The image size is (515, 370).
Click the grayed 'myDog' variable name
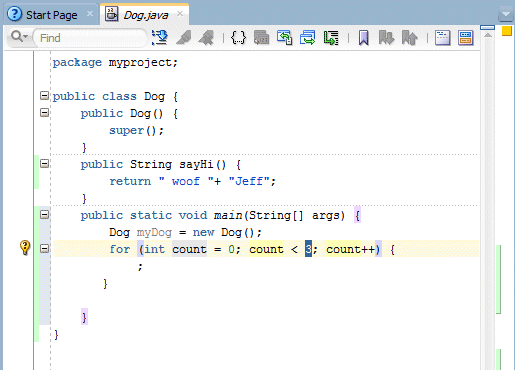pos(154,232)
